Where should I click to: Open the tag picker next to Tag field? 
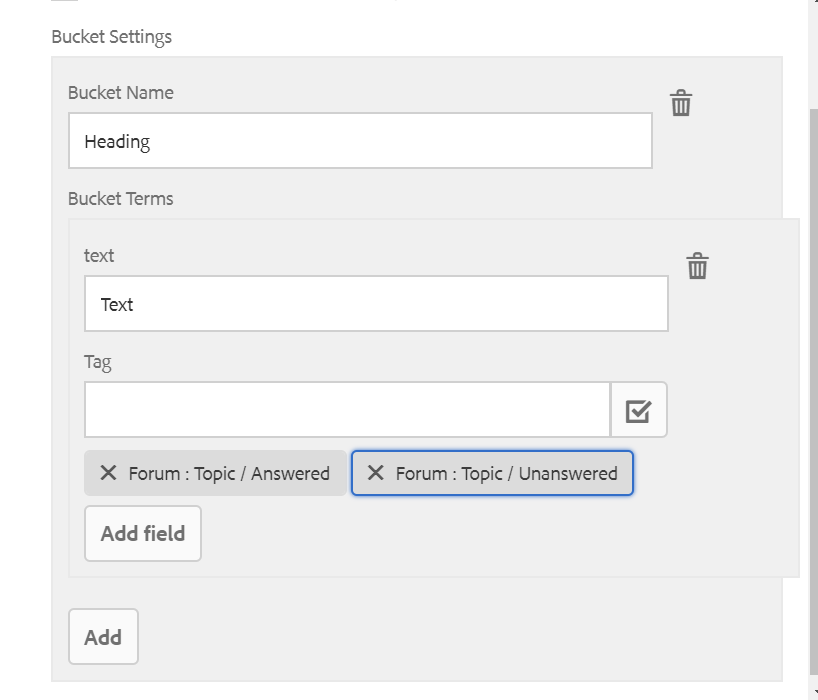coord(638,410)
